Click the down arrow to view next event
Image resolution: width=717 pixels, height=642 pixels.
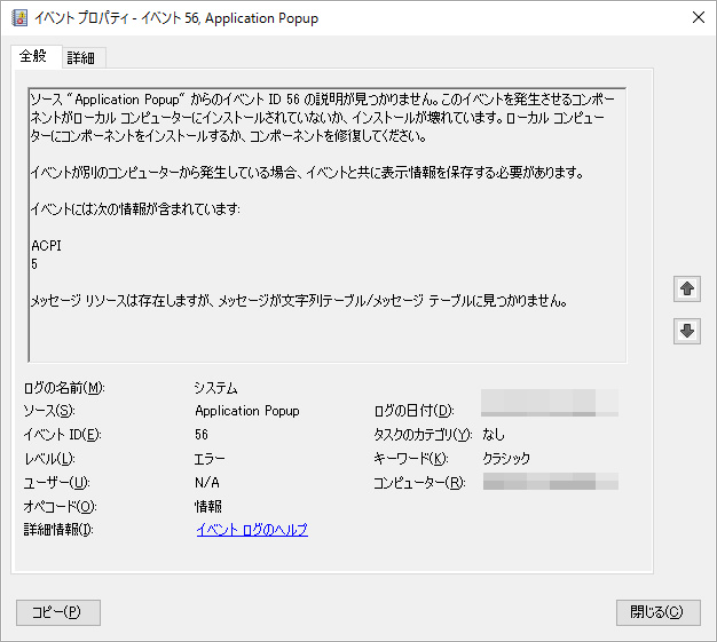click(x=687, y=331)
